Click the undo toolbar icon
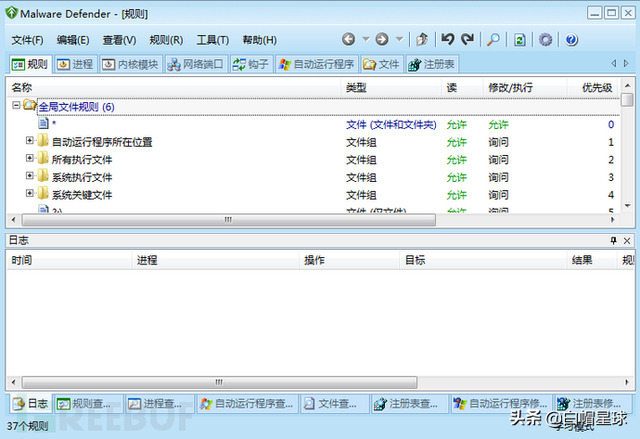This screenshot has height=439, width=640. click(x=448, y=40)
